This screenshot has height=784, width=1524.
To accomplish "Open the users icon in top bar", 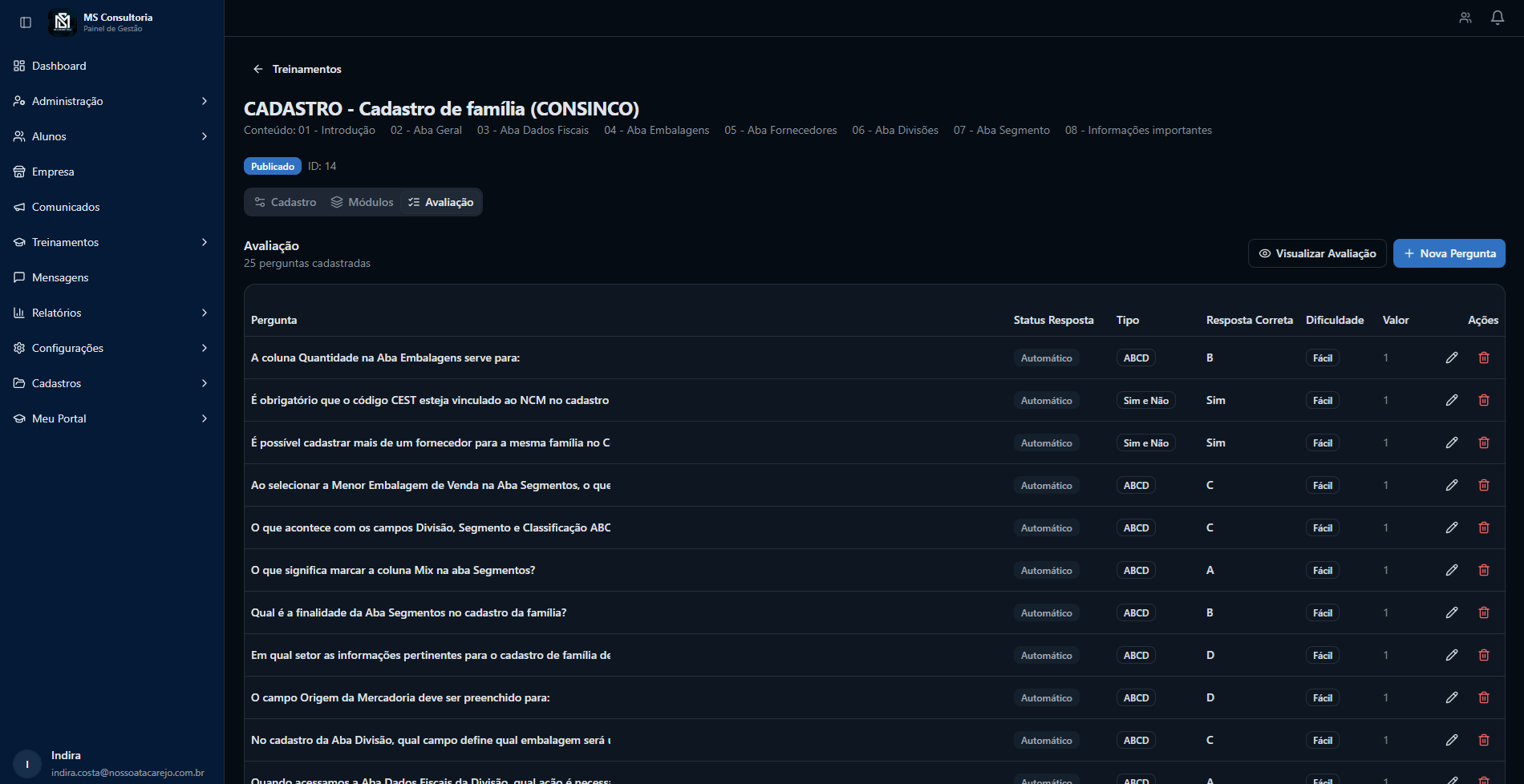I will pyautogui.click(x=1465, y=18).
